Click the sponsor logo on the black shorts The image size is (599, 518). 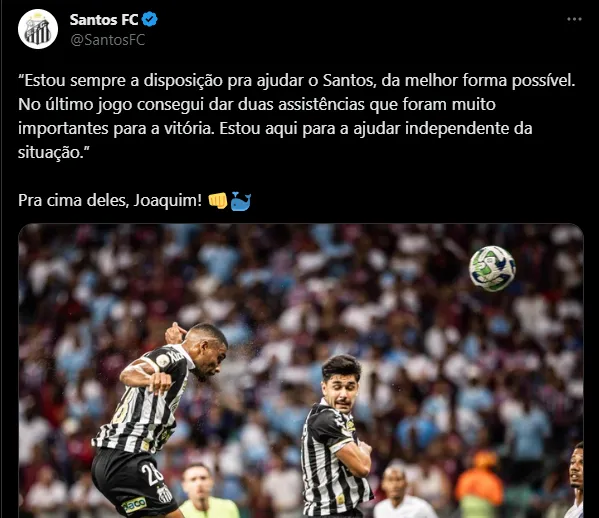click(x=134, y=504)
